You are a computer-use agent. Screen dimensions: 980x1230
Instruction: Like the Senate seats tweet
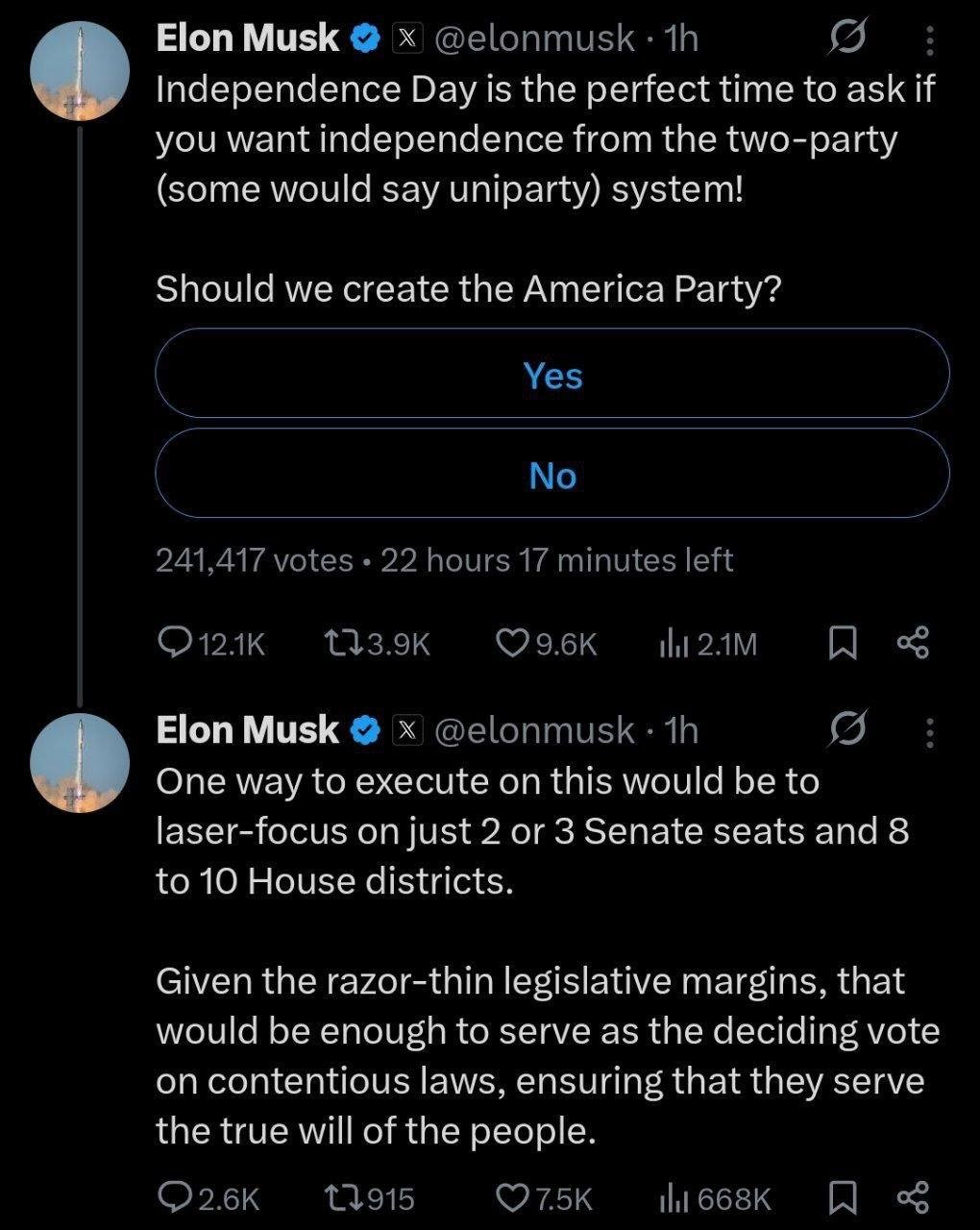coord(510,1197)
